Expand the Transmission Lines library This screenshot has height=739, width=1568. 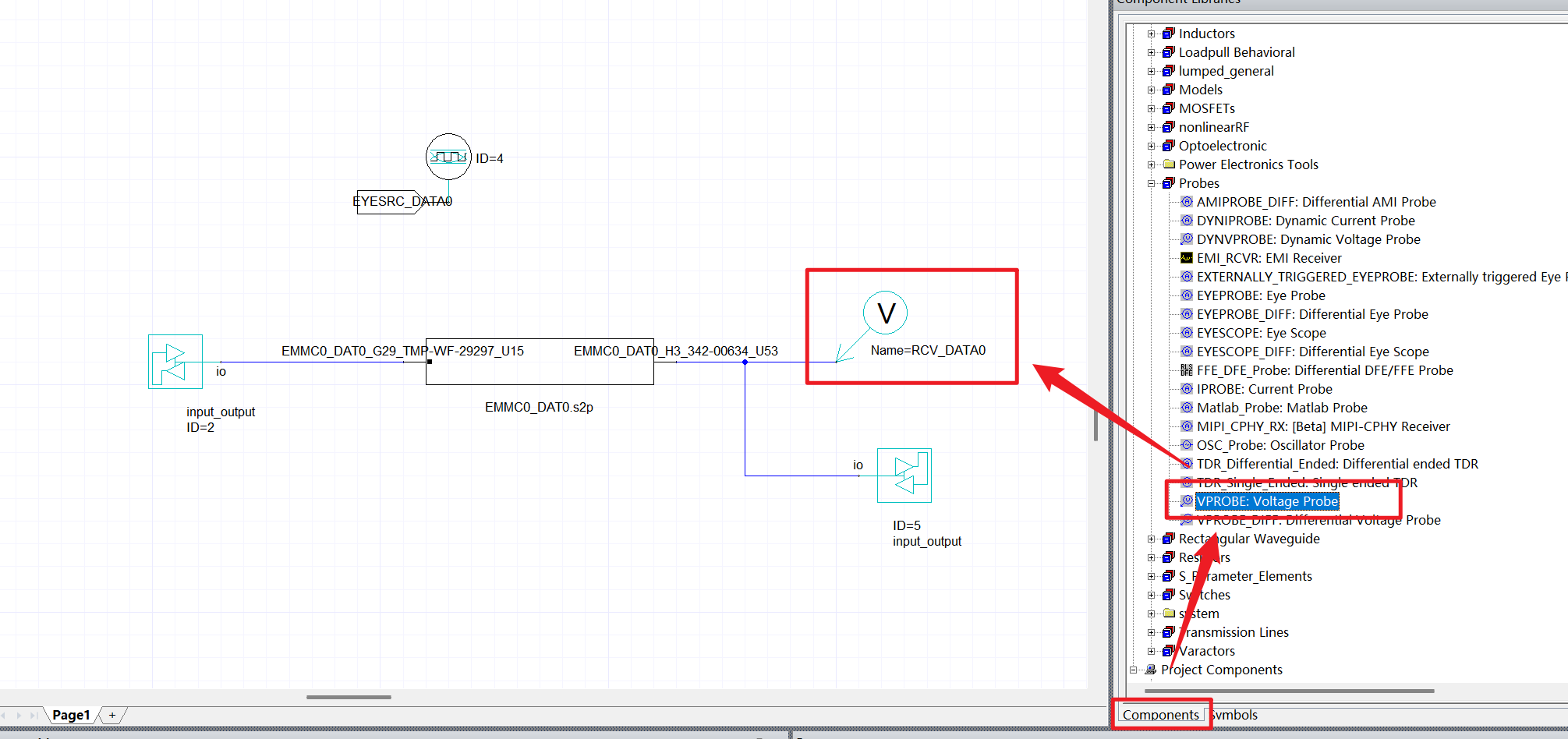pos(1151,632)
